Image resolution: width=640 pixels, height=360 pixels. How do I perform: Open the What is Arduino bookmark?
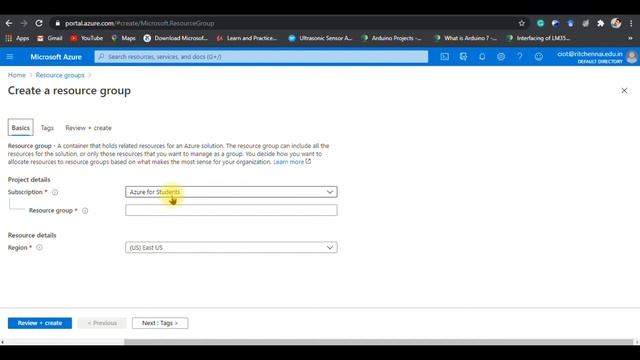[x=465, y=38]
